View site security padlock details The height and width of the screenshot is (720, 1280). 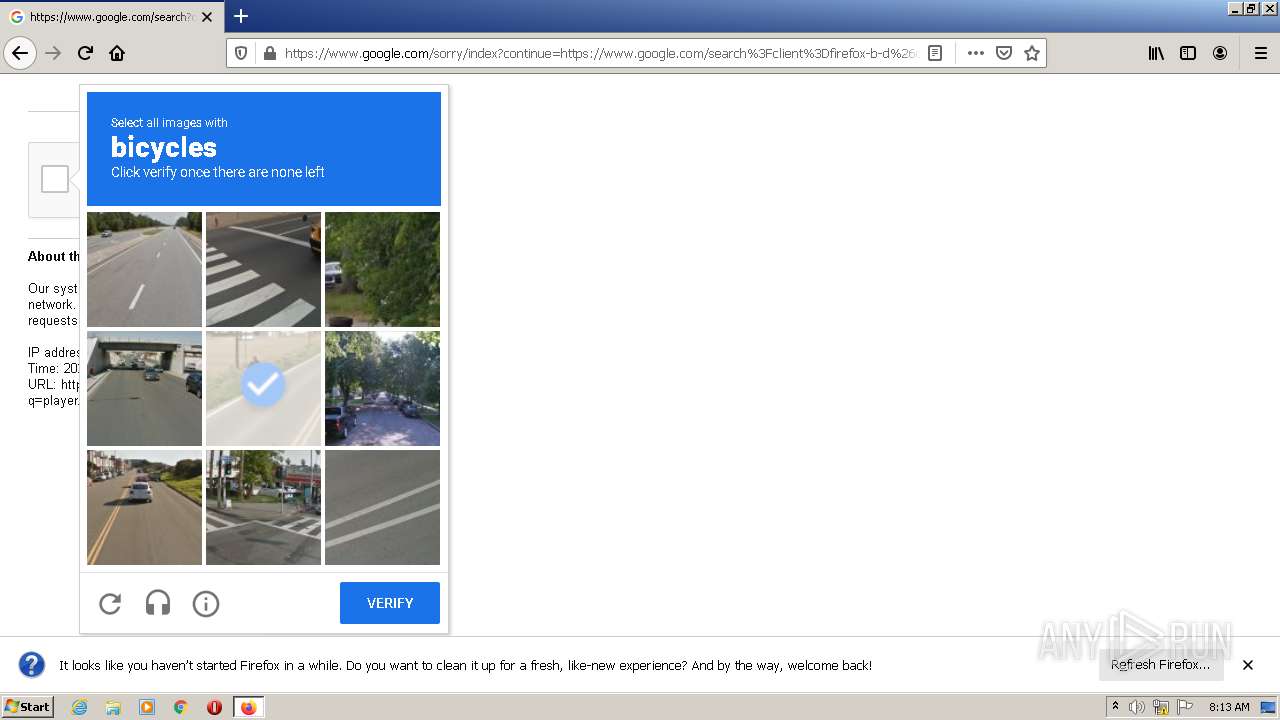[x=268, y=53]
